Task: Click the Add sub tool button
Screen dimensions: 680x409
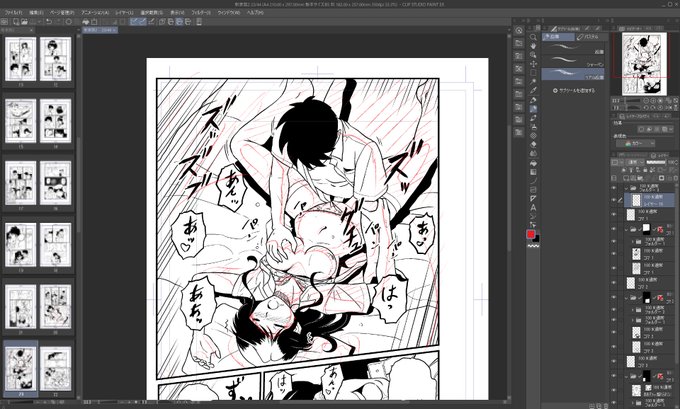Action: coord(574,91)
